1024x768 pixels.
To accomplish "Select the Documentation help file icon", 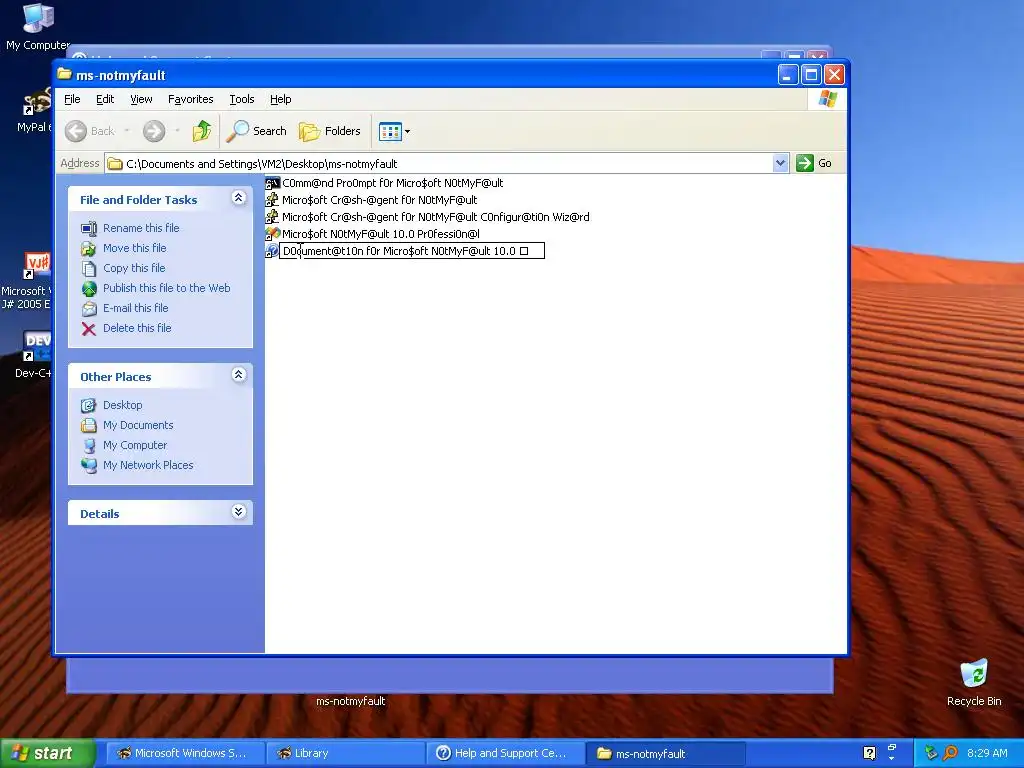I will (272, 251).
